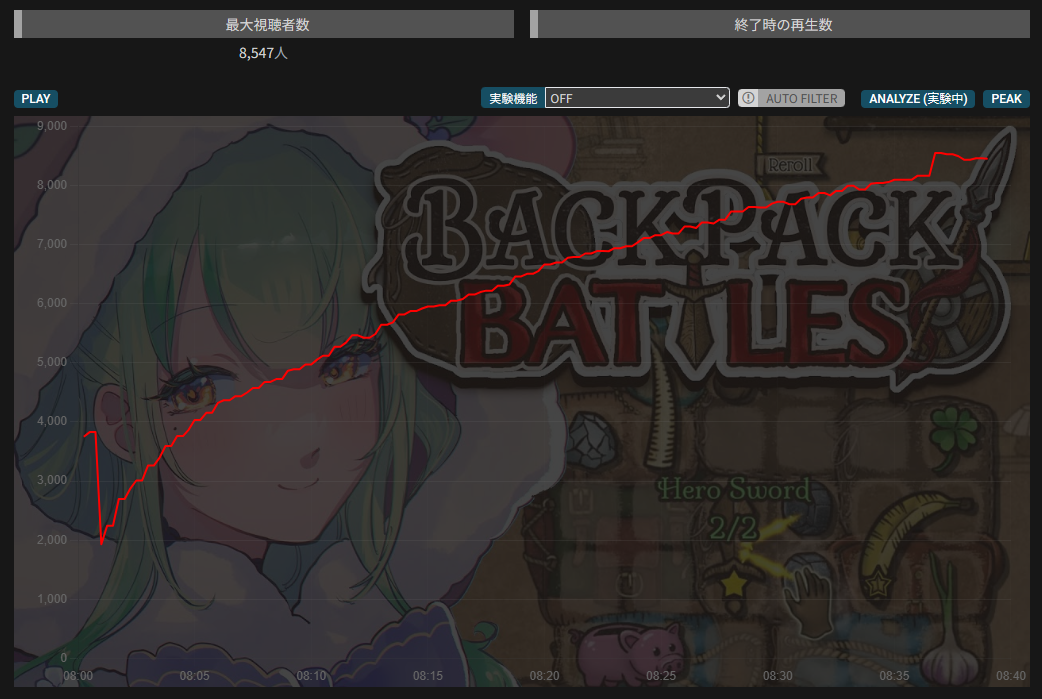Image resolution: width=1042 pixels, height=699 pixels.
Task: Open the 実験機能 OFF dropdown
Action: (637, 98)
